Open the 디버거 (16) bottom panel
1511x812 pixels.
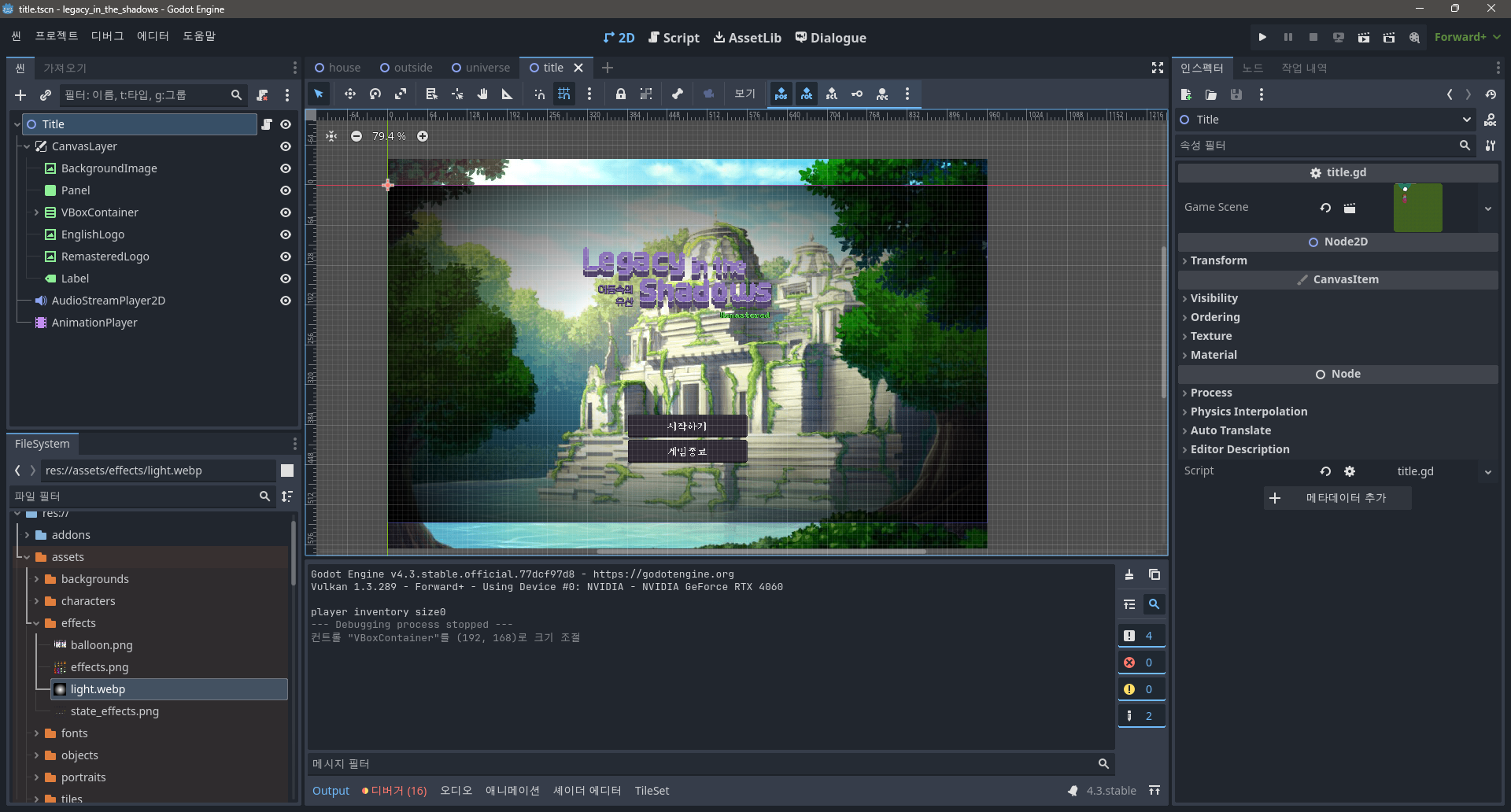[x=394, y=791]
